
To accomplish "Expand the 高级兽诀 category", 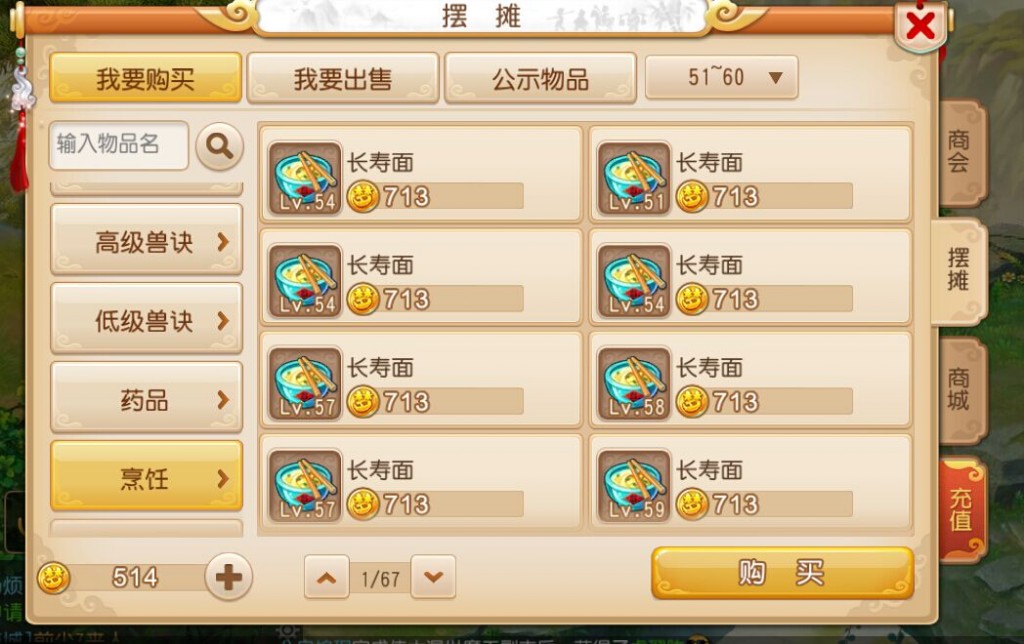I will click(146, 240).
